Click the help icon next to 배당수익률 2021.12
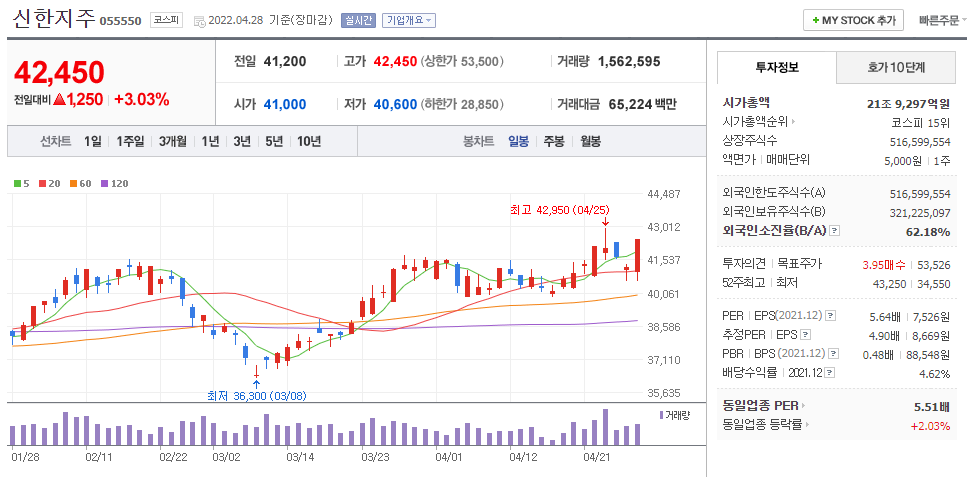The image size is (975, 477). click(x=830, y=373)
